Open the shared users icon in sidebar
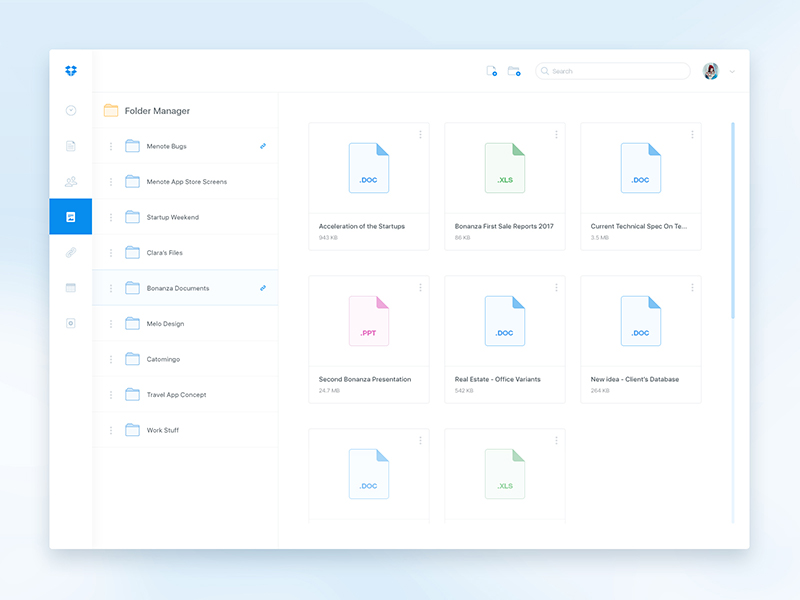Image resolution: width=800 pixels, height=600 pixels. [x=71, y=181]
